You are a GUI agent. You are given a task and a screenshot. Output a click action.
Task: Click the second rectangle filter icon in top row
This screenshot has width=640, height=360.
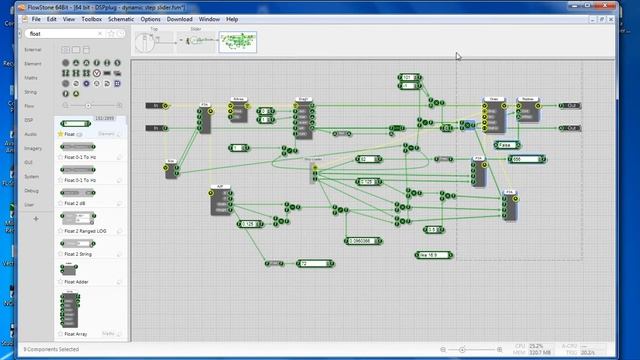(x=76, y=50)
